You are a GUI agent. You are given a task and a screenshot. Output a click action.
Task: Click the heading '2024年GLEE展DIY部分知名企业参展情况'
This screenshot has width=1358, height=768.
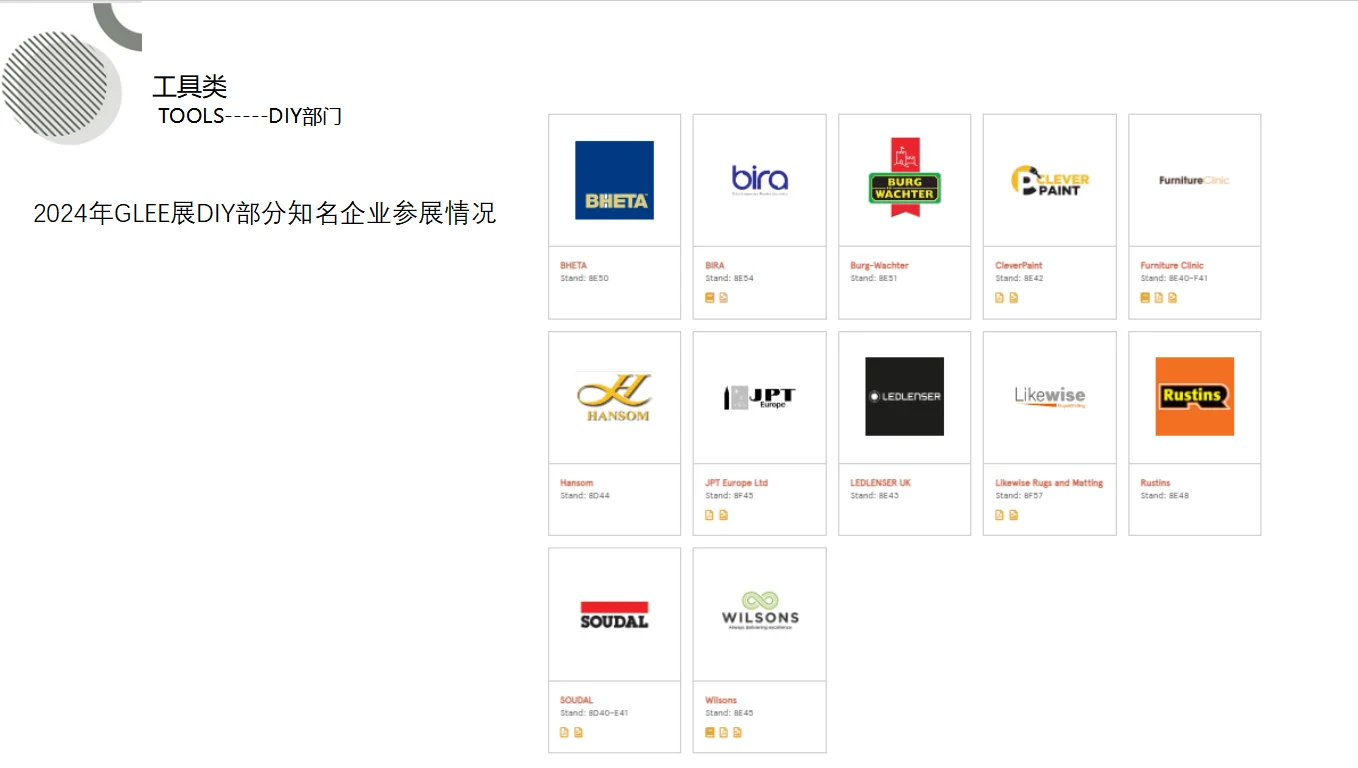pyautogui.click(x=265, y=213)
